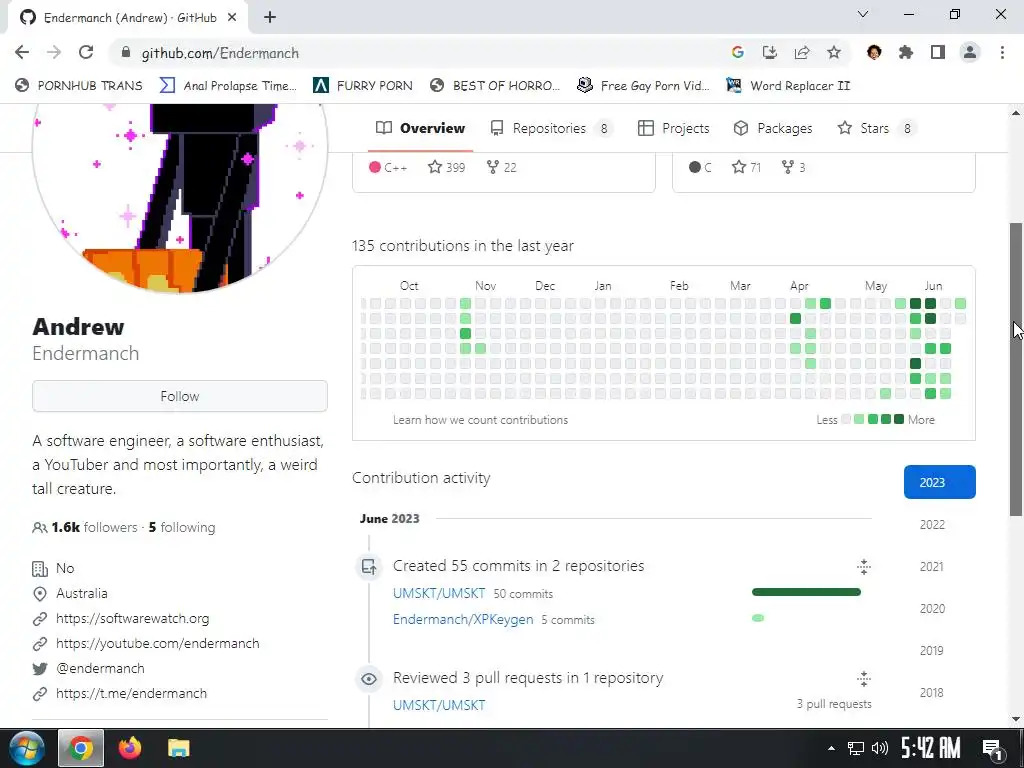Switch to the Repositories tab

(552, 128)
